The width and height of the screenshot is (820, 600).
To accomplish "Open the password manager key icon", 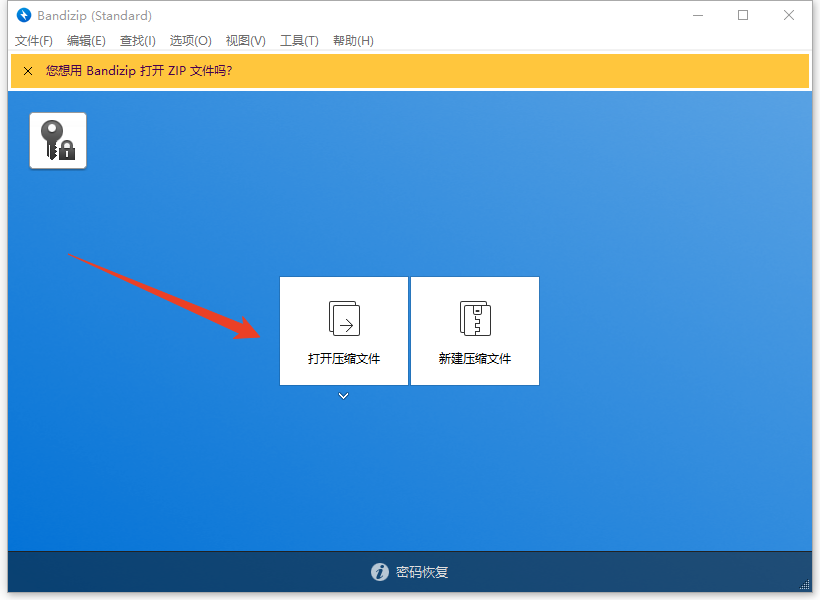I will tap(58, 141).
